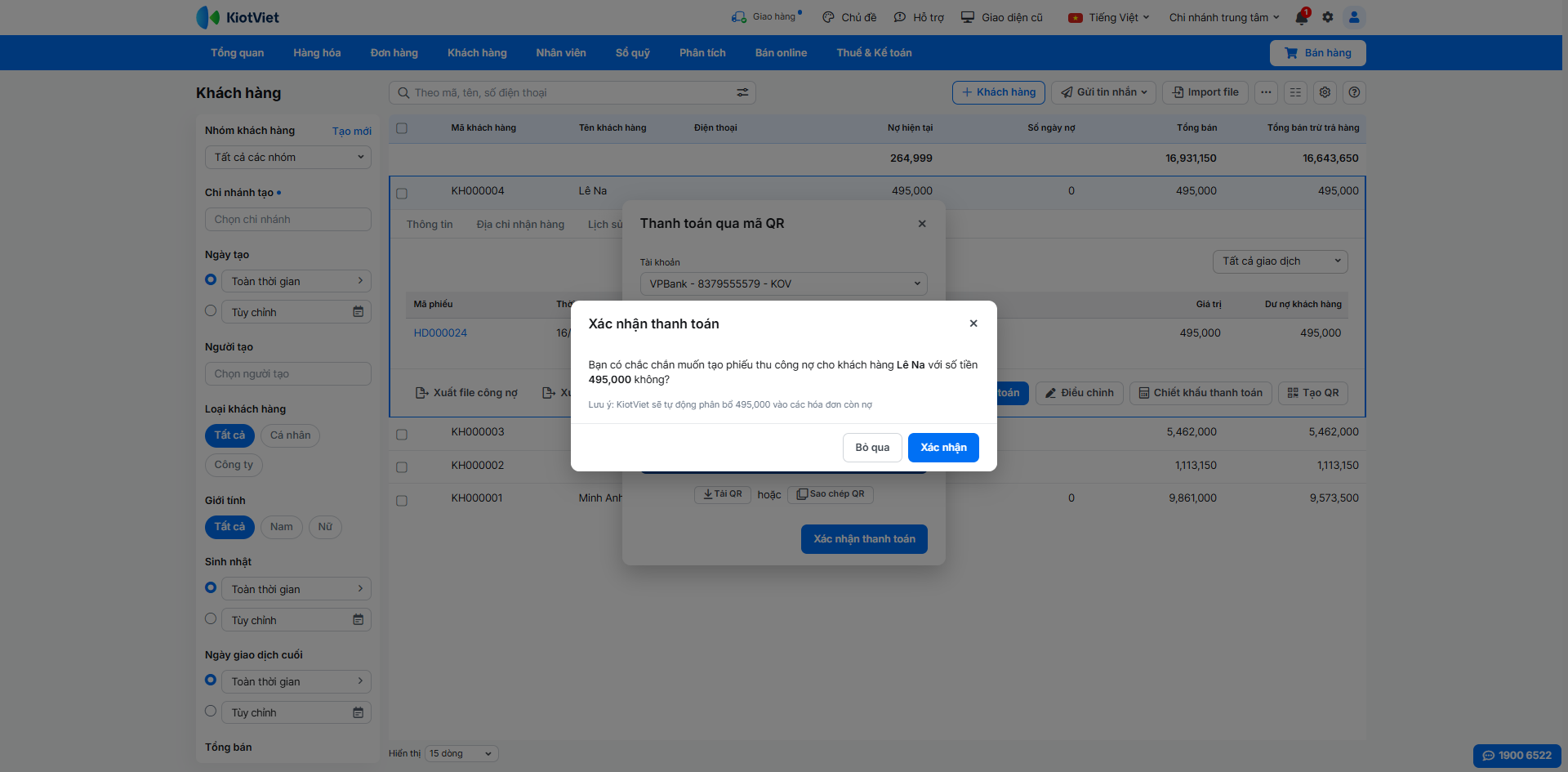
Task: Open VPBank account dropdown
Action: pos(784,283)
